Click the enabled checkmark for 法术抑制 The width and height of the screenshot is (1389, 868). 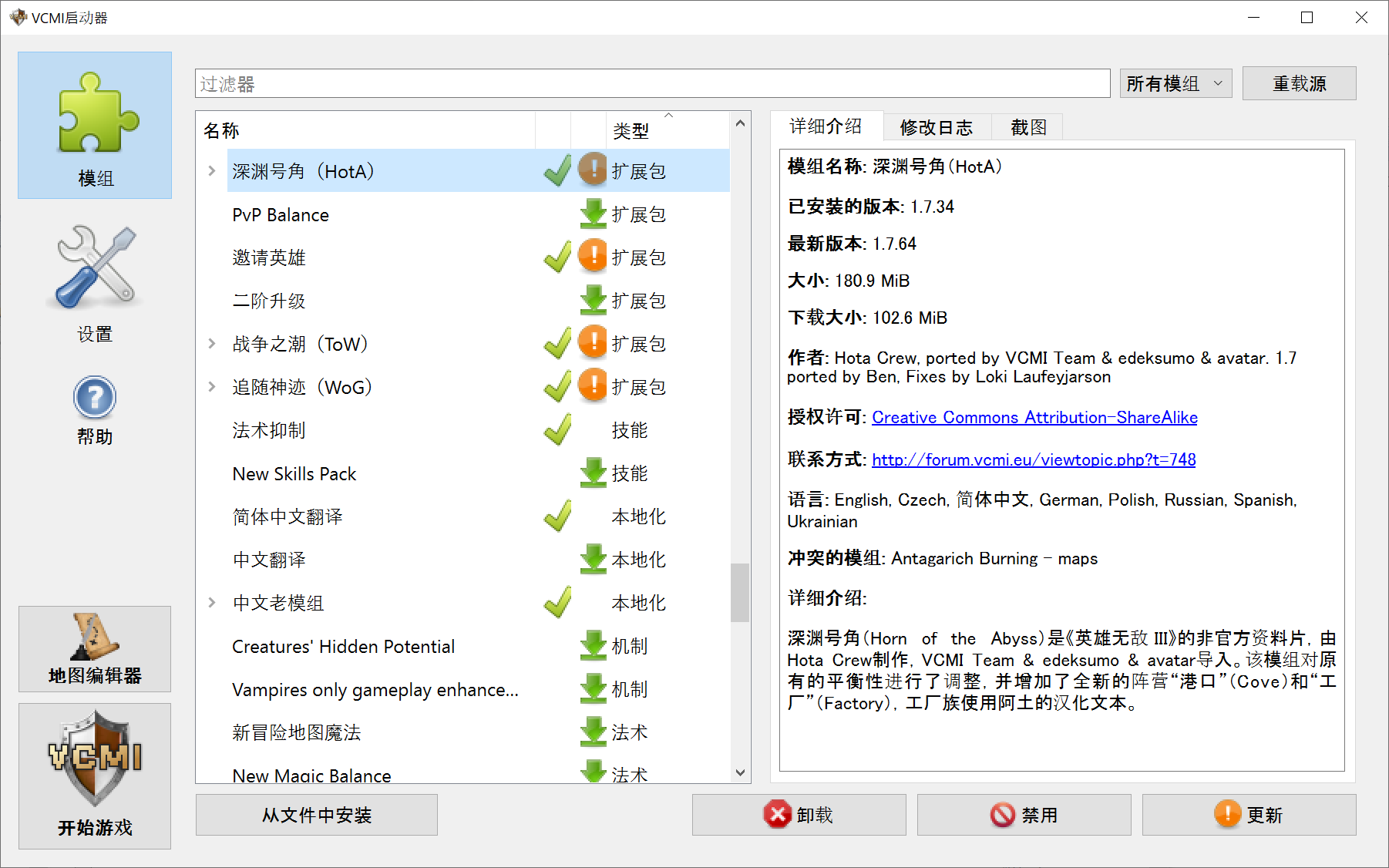point(557,430)
